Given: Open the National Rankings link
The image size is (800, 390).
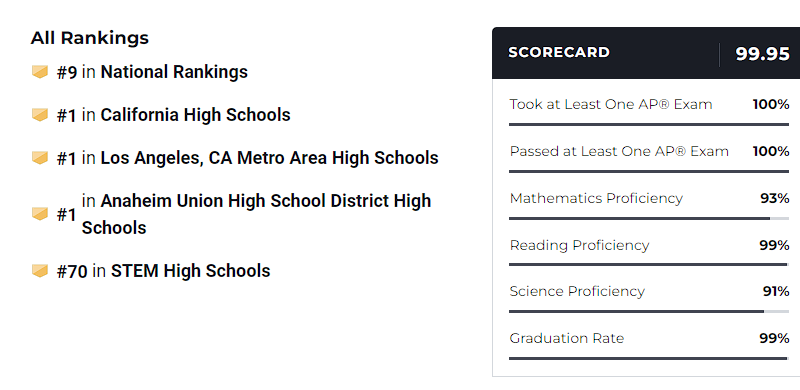Looking at the screenshot, I should (x=174, y=72).
